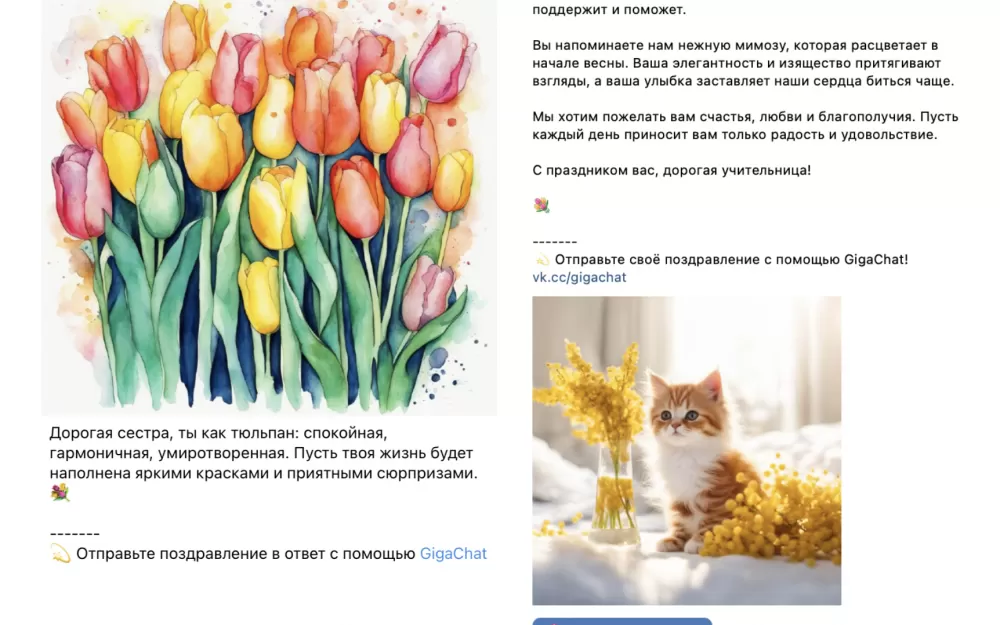Click the 'Мы хотим пожелать вам счастья' paragraph

pos(745,126)
